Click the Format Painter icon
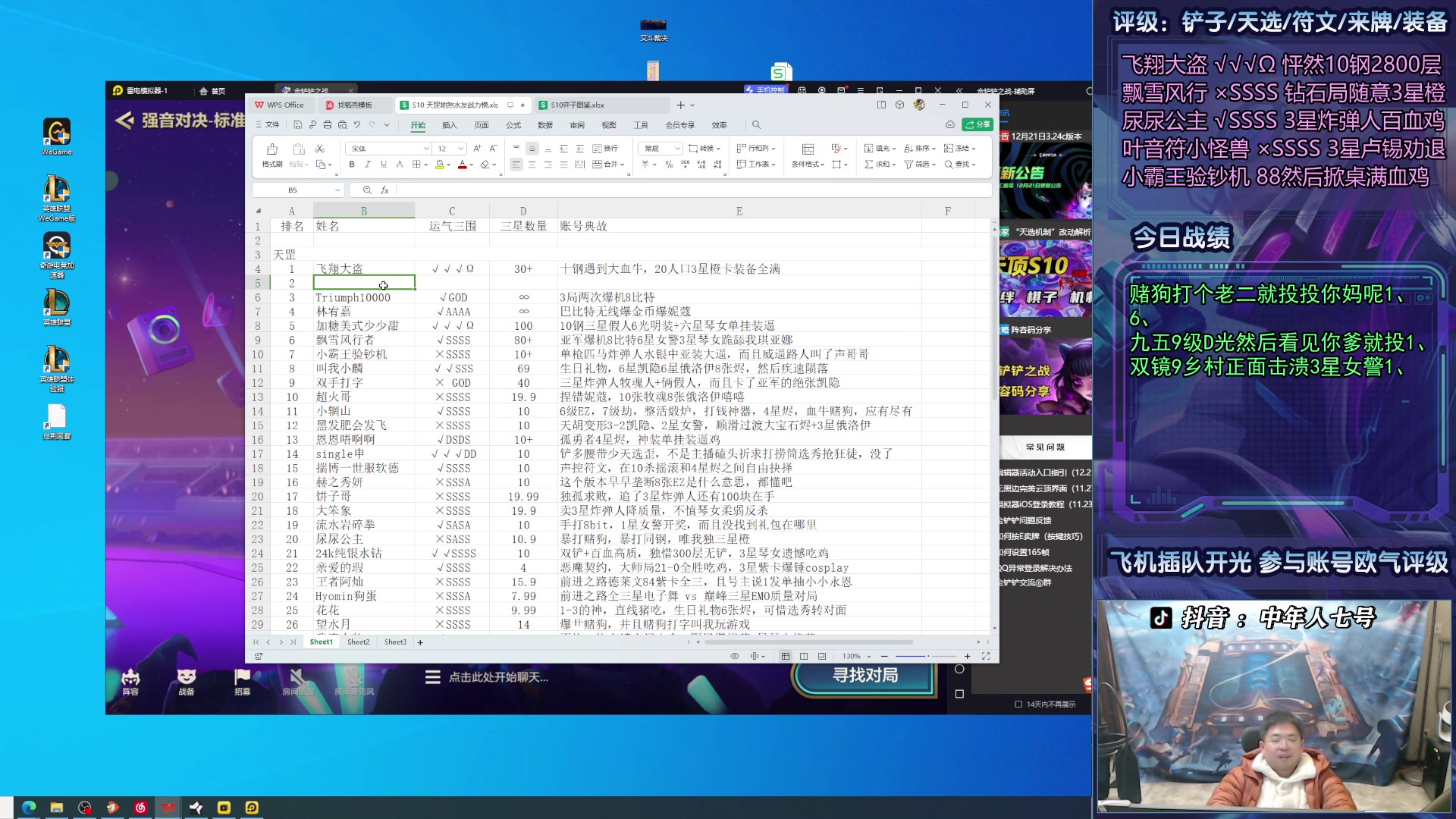Image resolution: width=1456 pixels, height=819 pixels. (x=271, y=149)
